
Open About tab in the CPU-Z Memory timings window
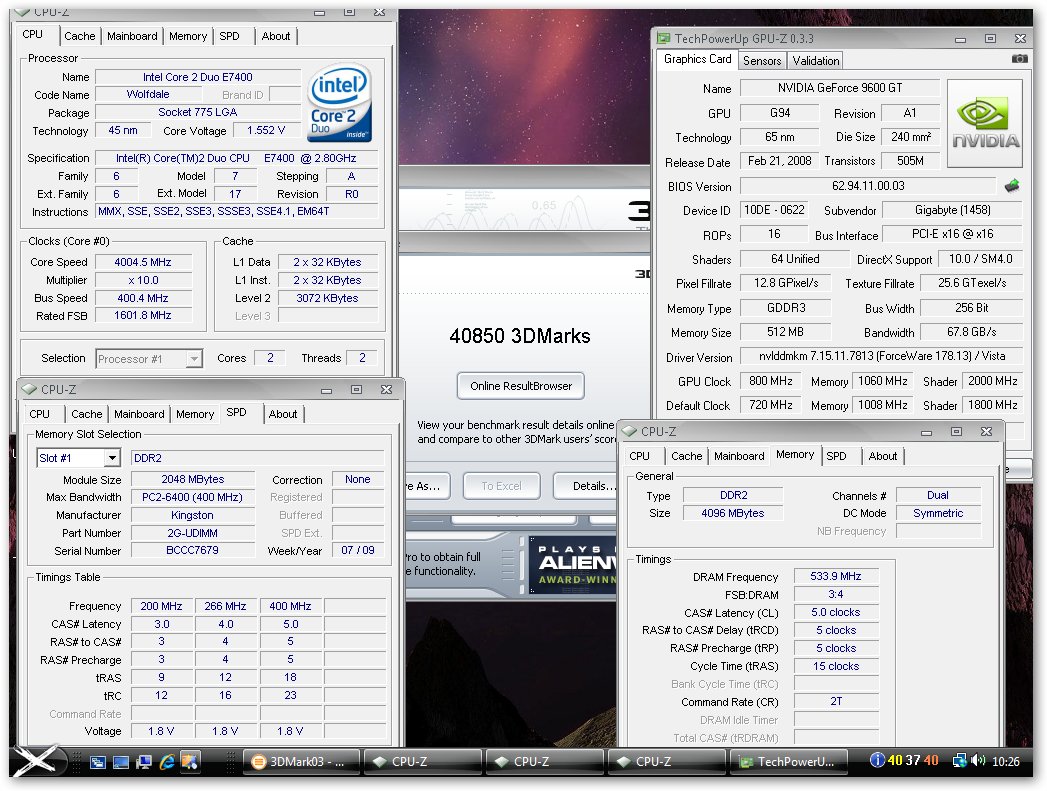coord(883,456)
